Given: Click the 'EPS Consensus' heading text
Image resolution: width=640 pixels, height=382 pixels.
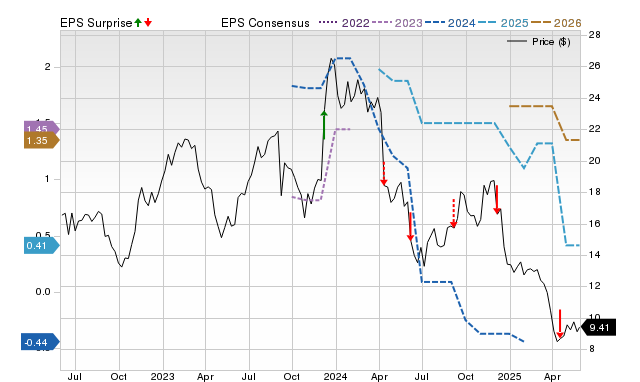Looking at the screenshot, I should click(x=265, y=23).
